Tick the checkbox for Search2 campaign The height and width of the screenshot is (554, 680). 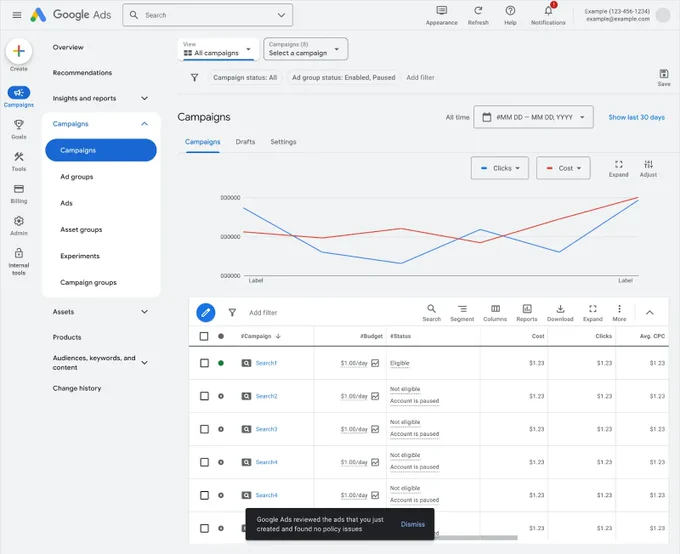[204, 396]
